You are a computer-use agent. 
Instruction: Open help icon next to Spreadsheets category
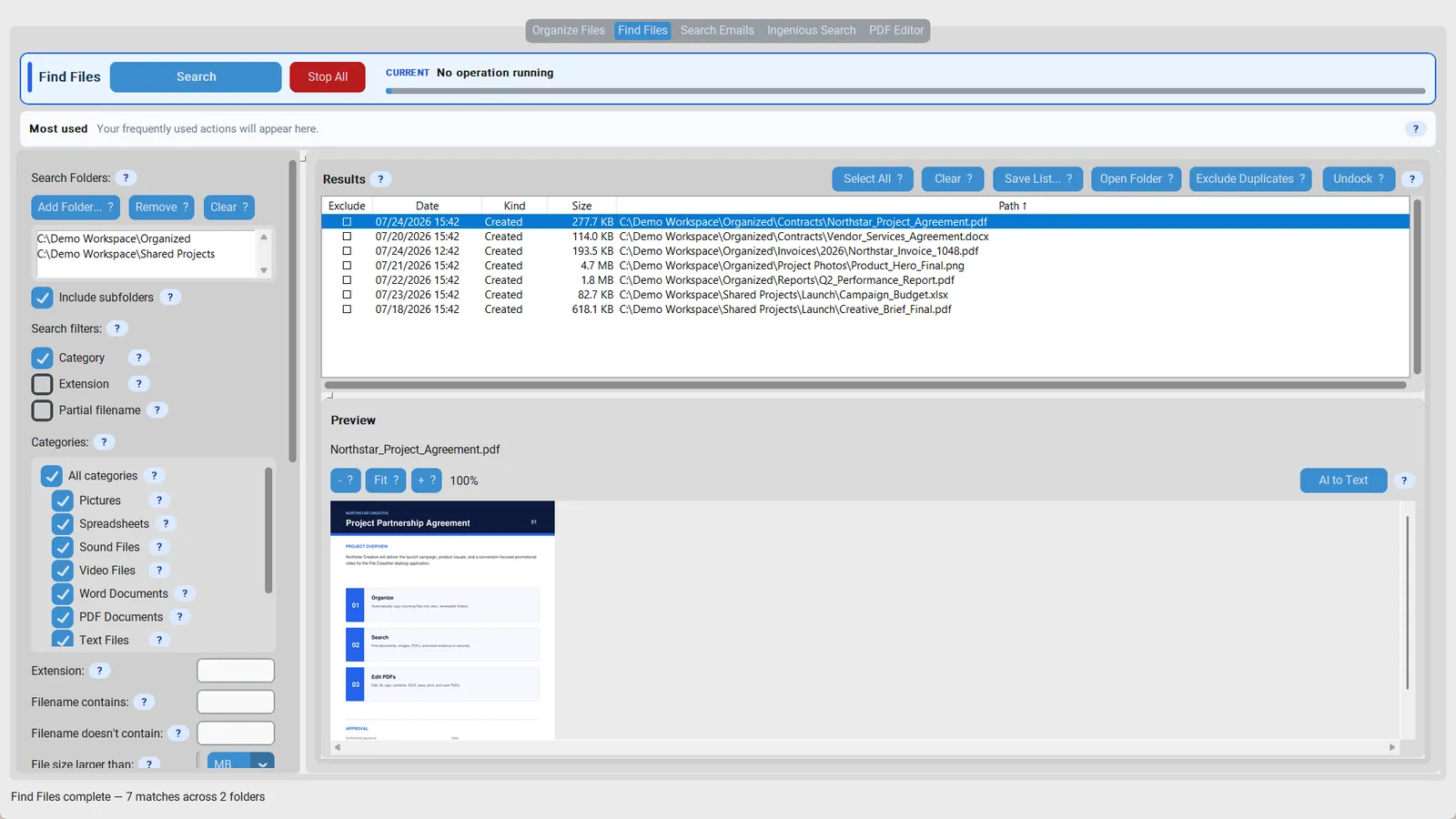point(166,523)
